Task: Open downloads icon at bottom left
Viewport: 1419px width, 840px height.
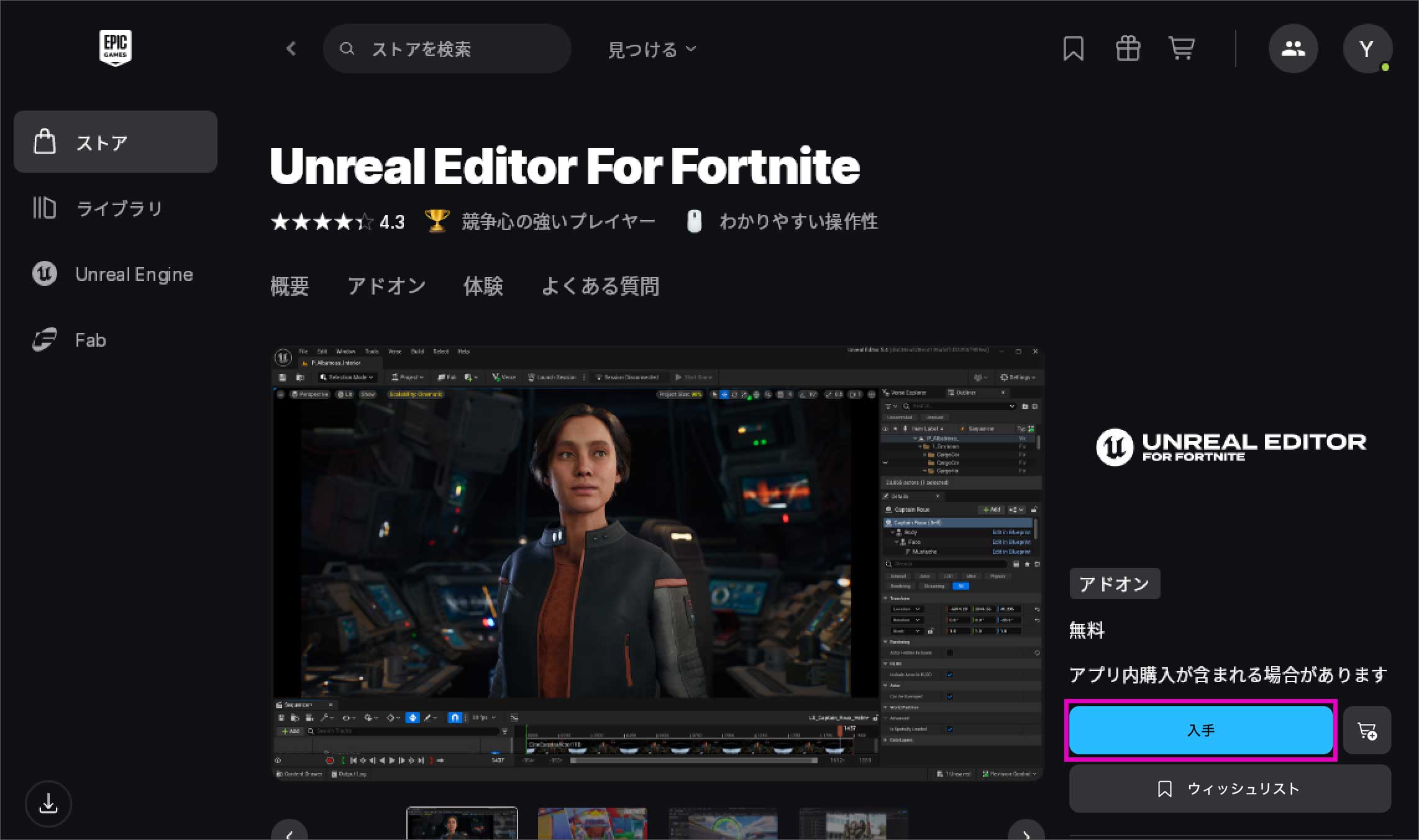Action: coord(48,803)
